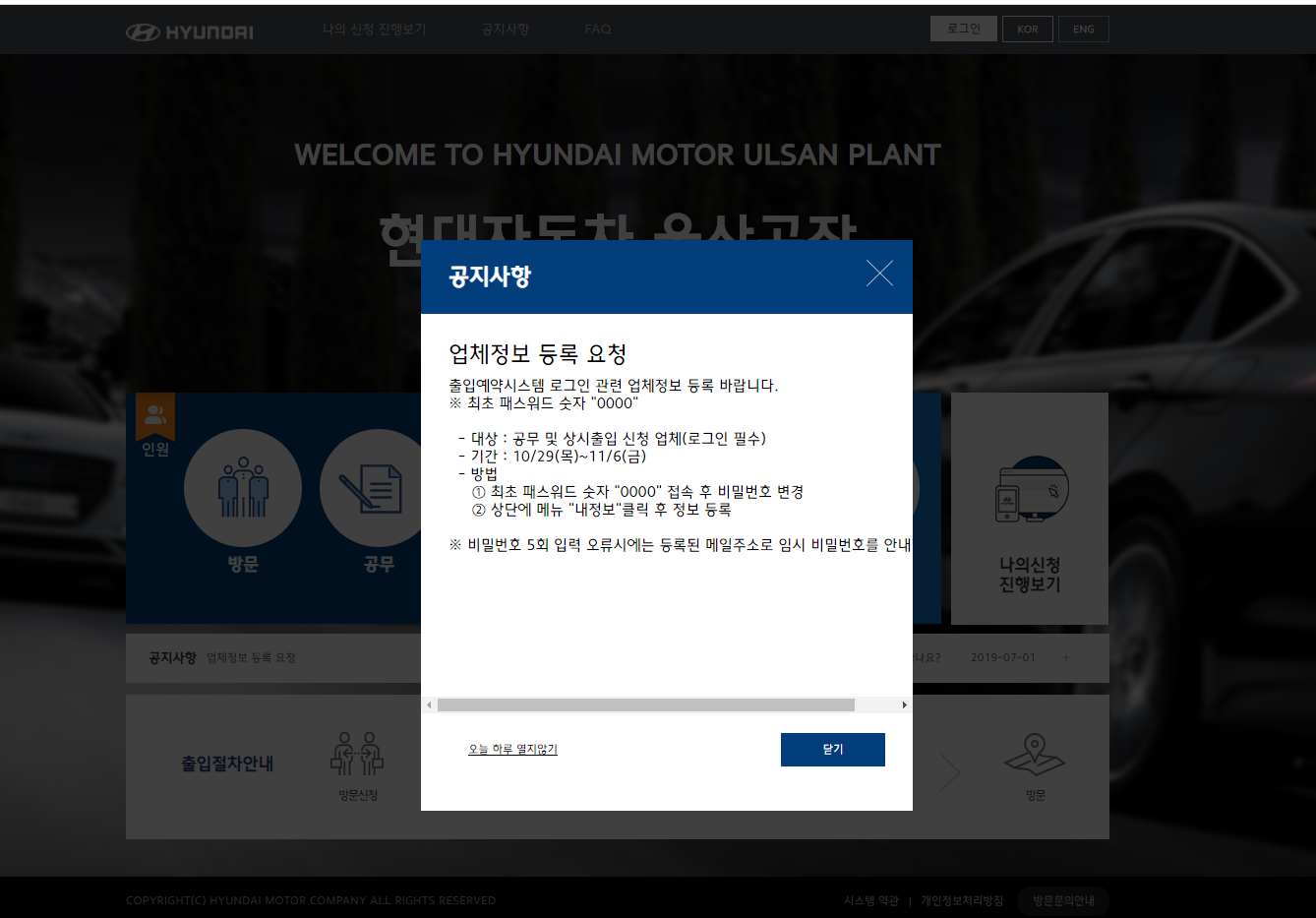This screenshot has height=918, width=1316.
Task: Open the 나의신청 진행보기 device icon
Action: [1032, 490]
